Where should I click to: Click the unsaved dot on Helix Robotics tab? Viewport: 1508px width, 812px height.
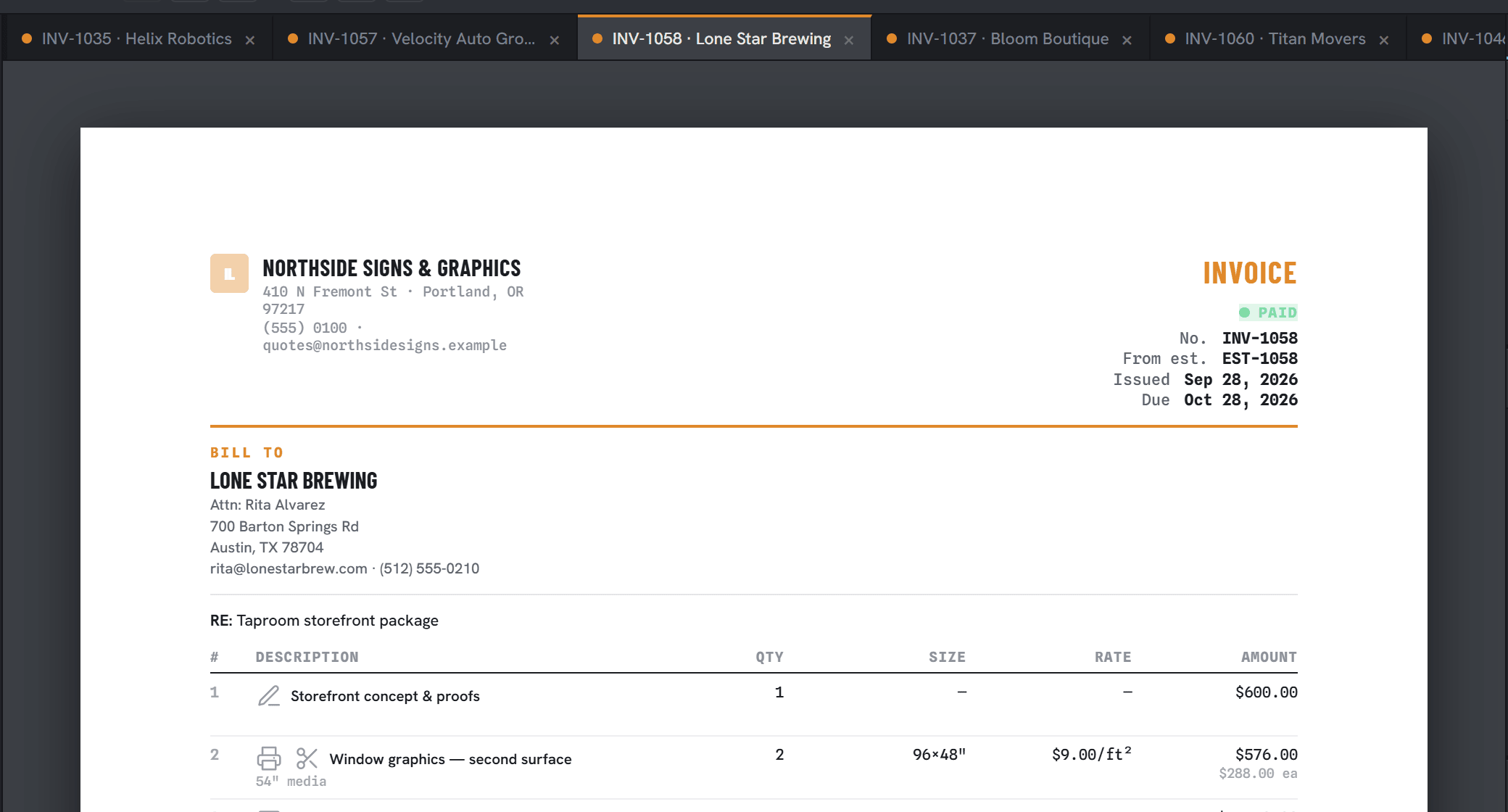point(27,38)
